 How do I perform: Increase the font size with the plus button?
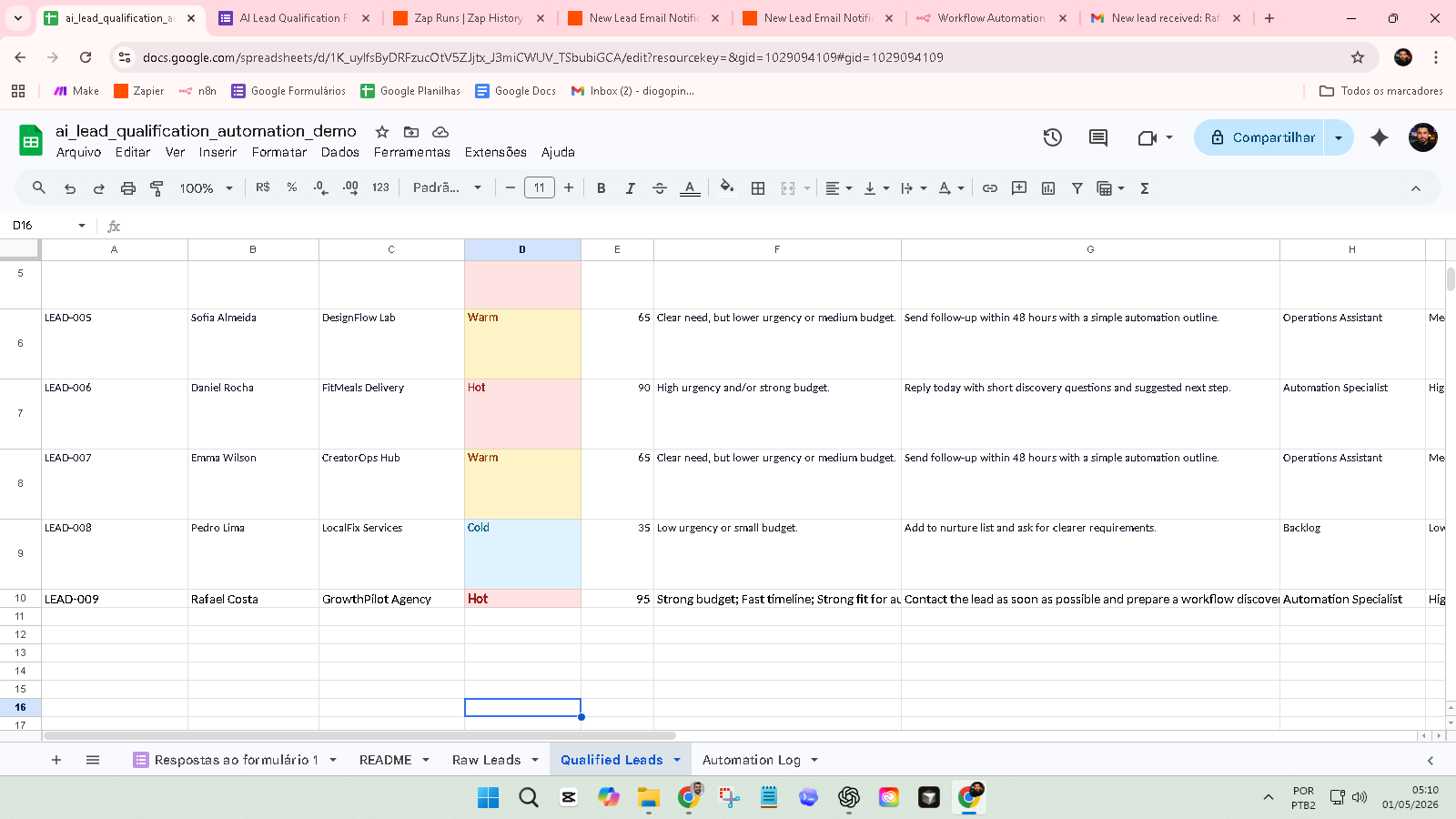pos(569,188)
